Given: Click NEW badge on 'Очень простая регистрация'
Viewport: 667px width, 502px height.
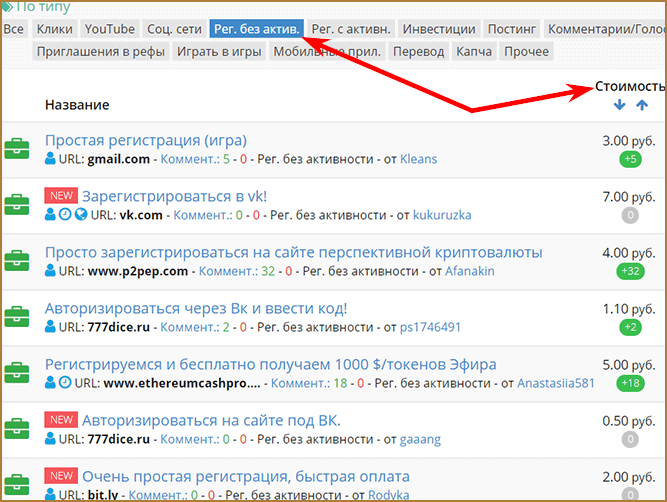Looking at the screenshot, I should coord(61,476).
